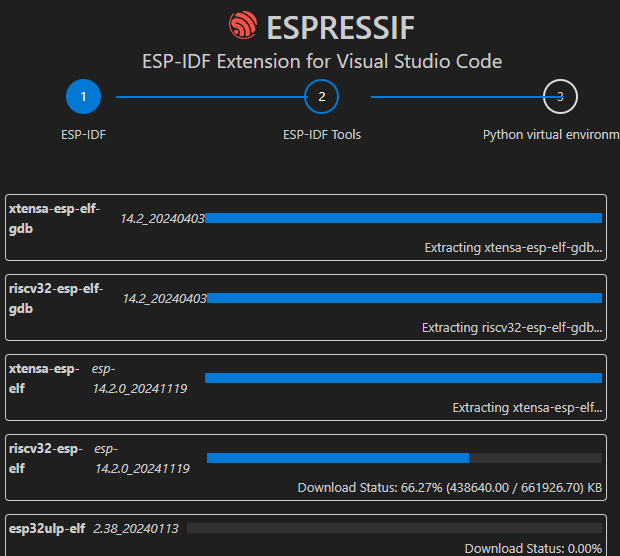Click version '2.38_20240113' of esp32ulp-elf
The image size is (620, 556).
click(x=136, y=528)
